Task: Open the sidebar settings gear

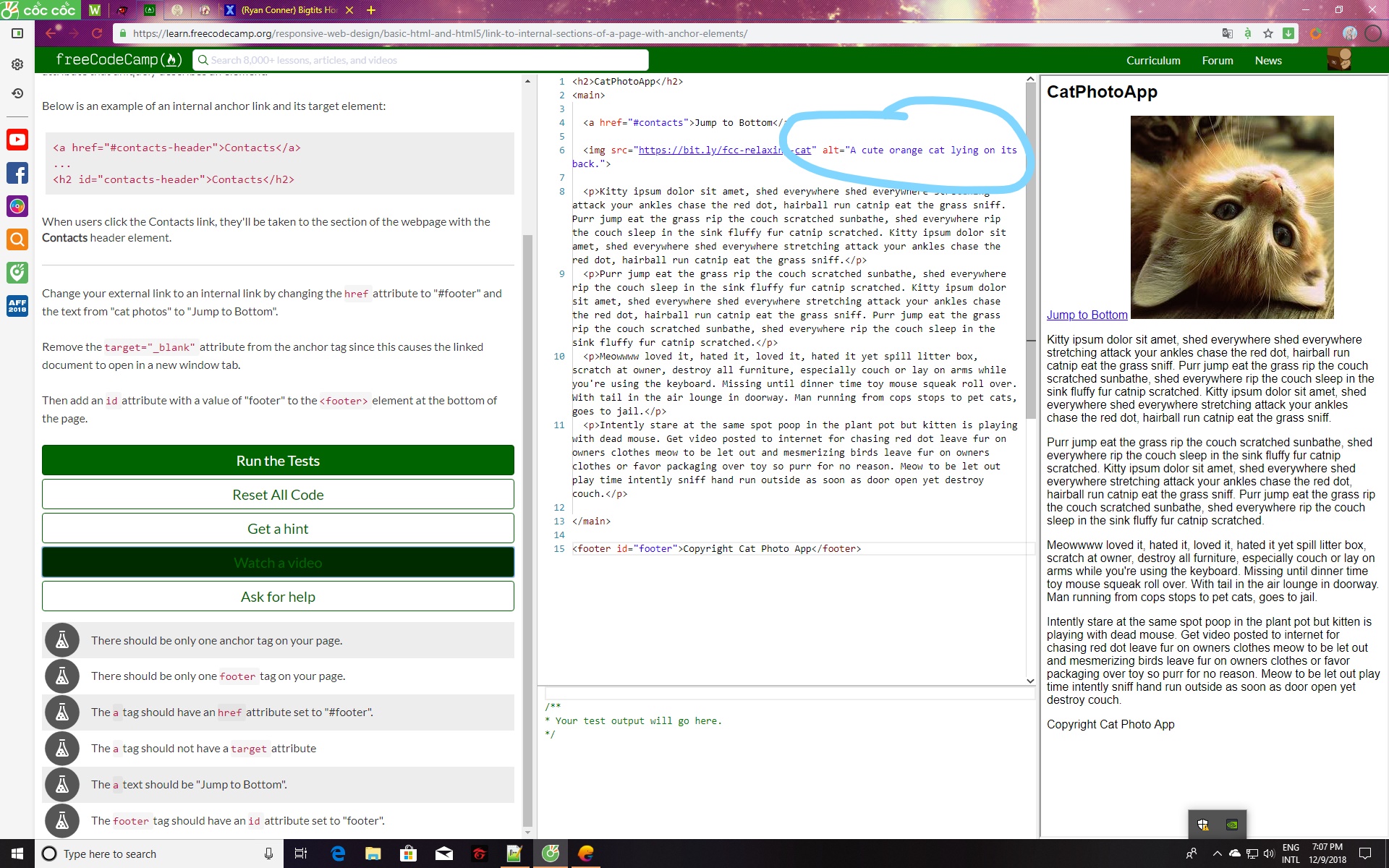Action: click(17, 64)
